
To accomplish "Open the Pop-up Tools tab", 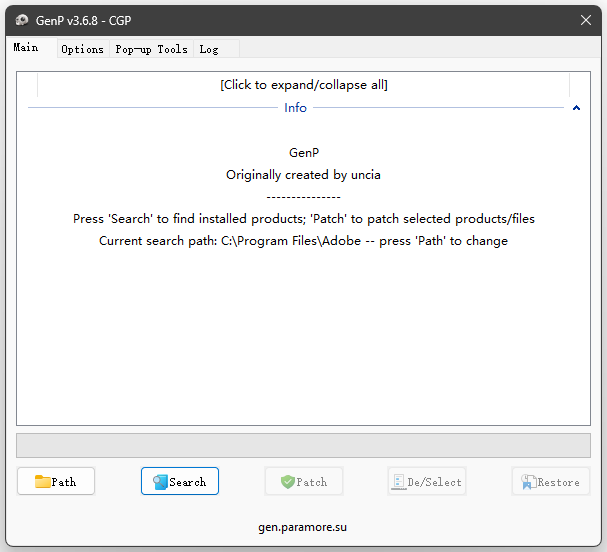I will 151,49.
